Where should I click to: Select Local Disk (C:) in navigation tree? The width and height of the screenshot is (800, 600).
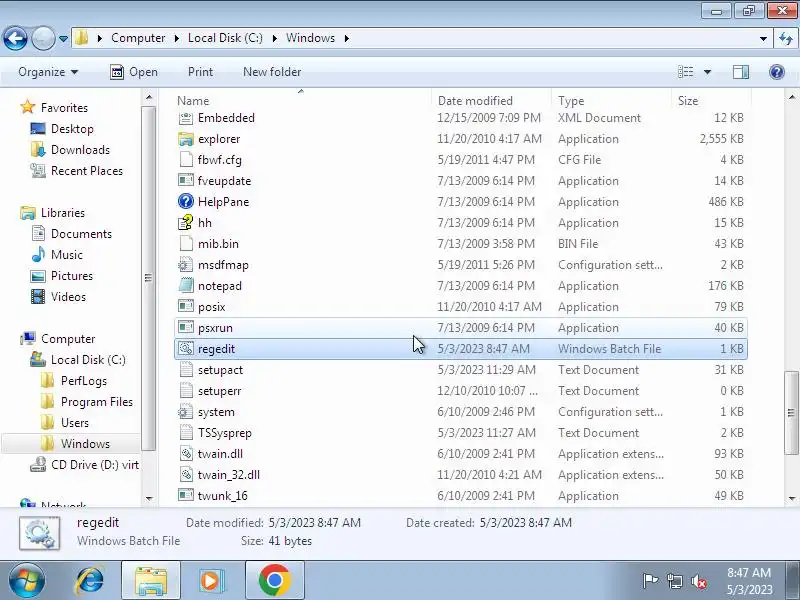[88, 360]
